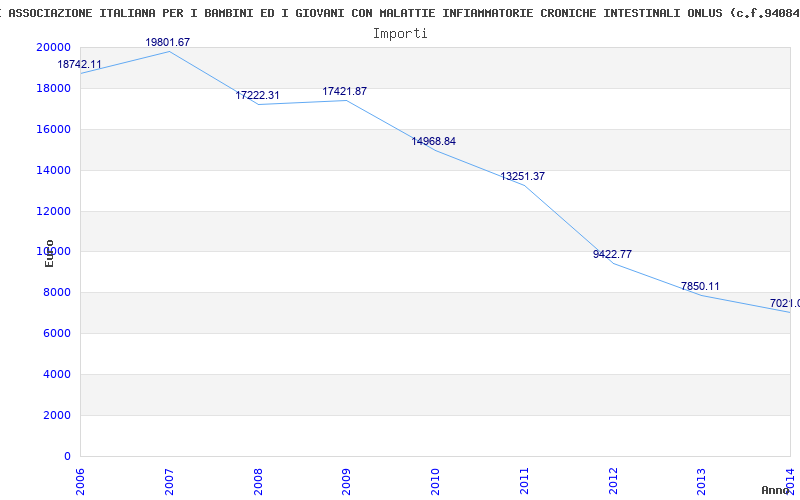Click the data label 17421.87
This screenshot has height=500, width=800.
coord(344,91)
